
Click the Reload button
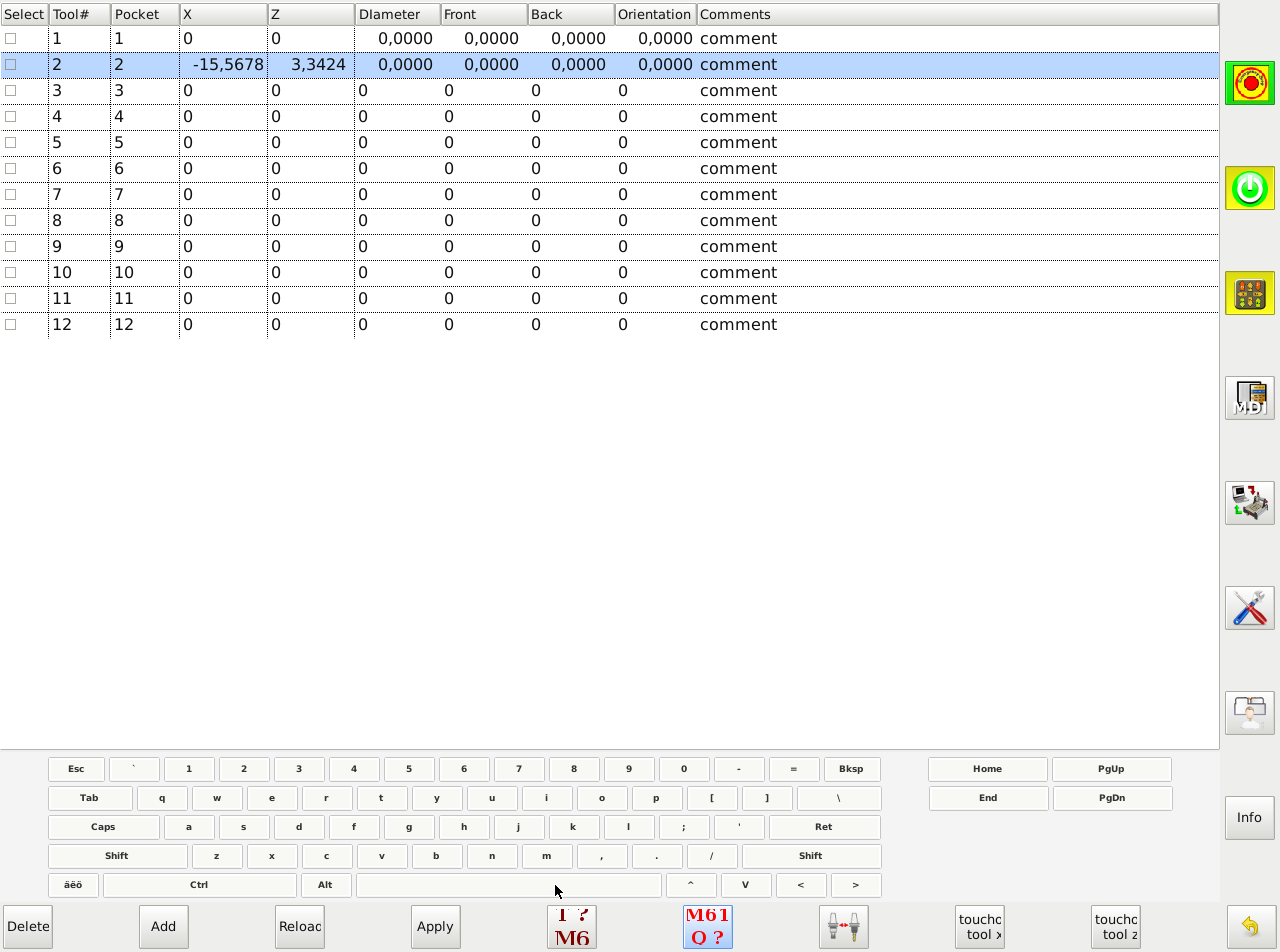click(x=300, y=927)
